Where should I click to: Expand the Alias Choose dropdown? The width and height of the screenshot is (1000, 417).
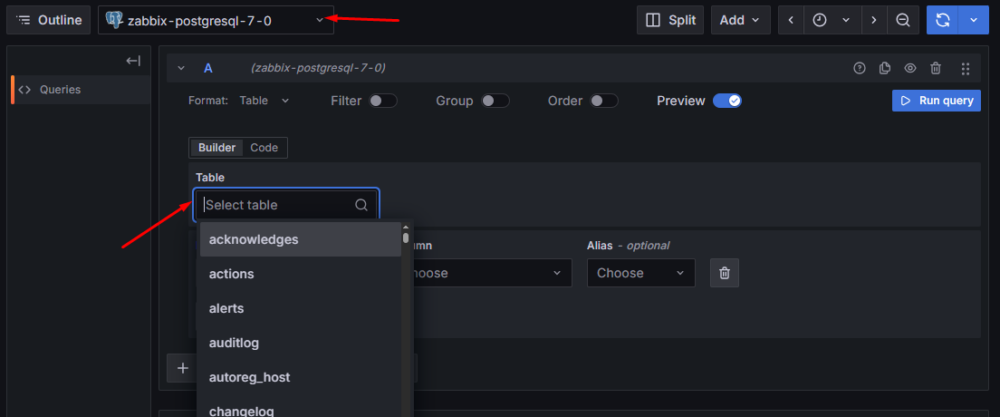(x=640, y=273)
